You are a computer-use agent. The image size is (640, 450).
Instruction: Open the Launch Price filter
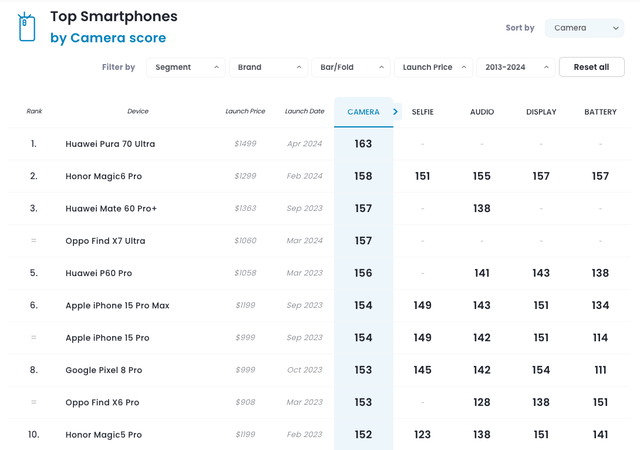click(x=432, y=67)
